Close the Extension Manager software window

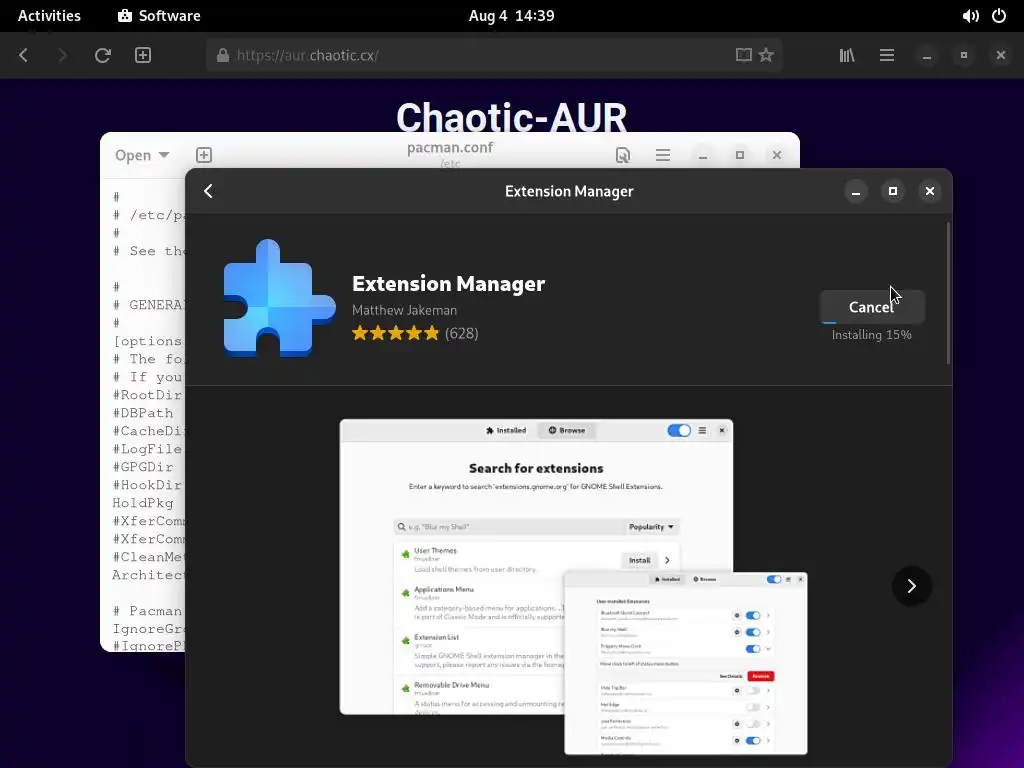(x=930, y=191)
